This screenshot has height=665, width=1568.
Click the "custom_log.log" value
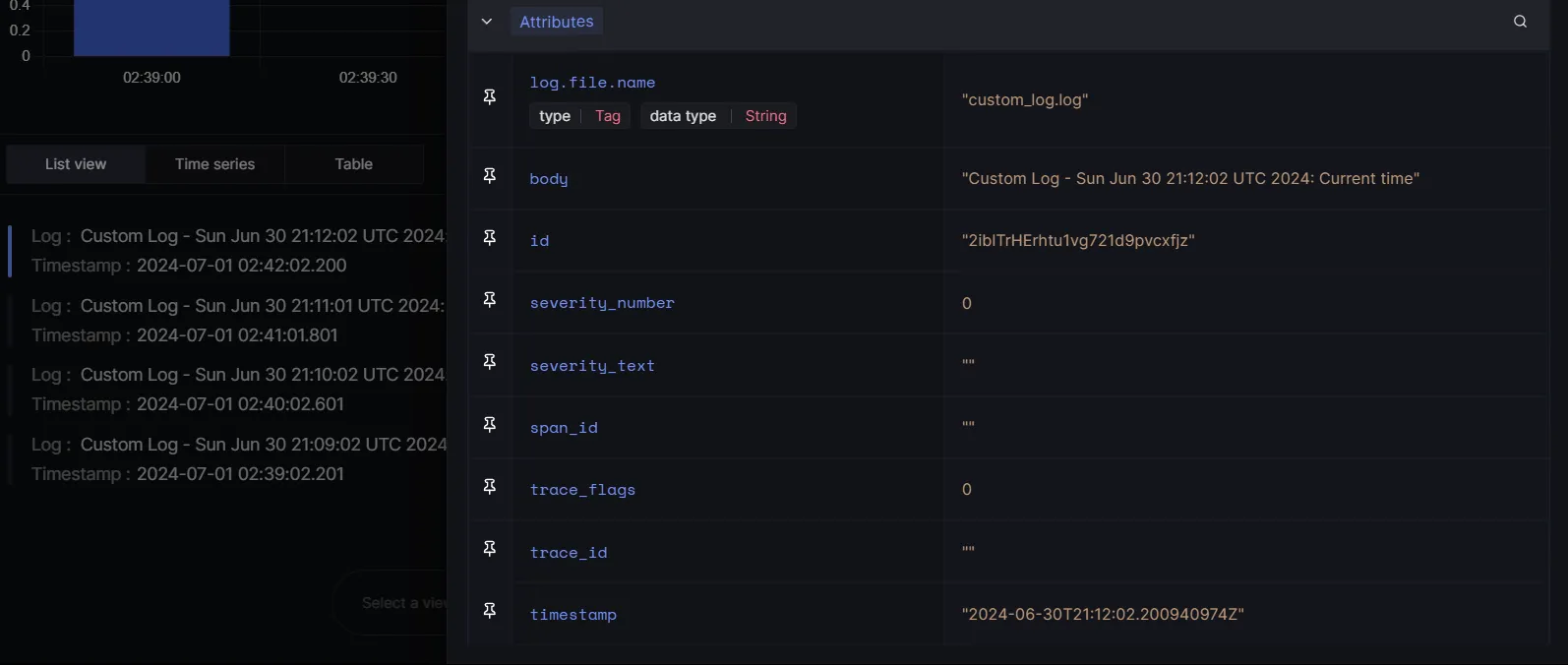click(x=1025, y=100)
